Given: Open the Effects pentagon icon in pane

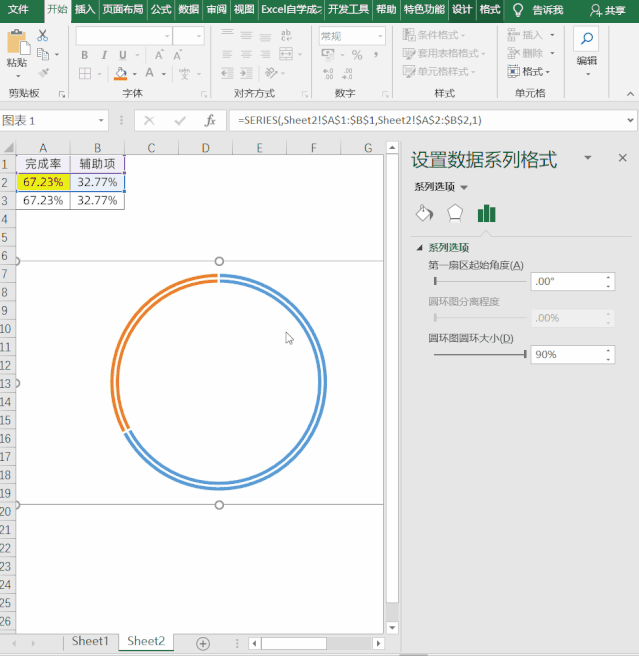Looking at the screenshot, I should (x=455, y=213).
